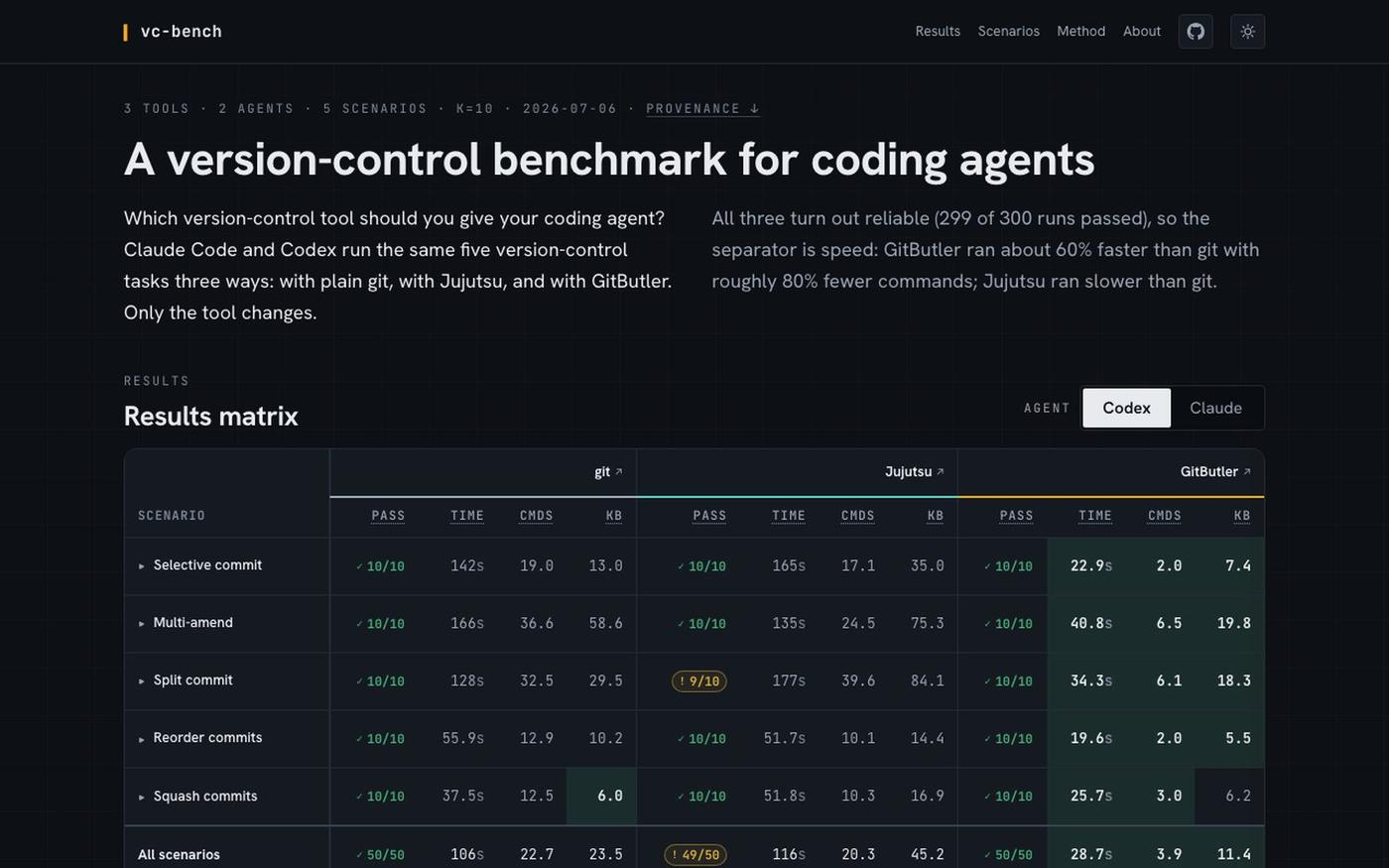Click the 55.9s git Reorder commits time

(x=463, y=739)
